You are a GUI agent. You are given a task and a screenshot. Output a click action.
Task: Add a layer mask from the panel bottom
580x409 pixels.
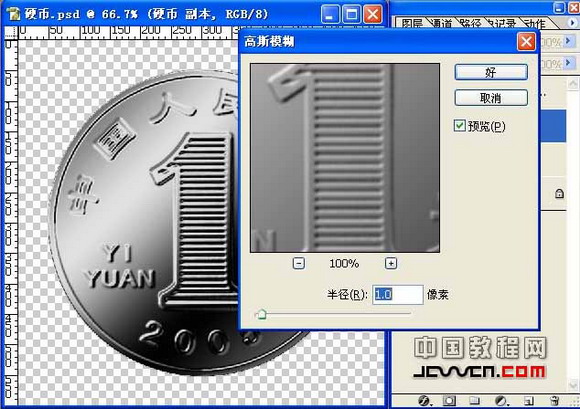449,400
